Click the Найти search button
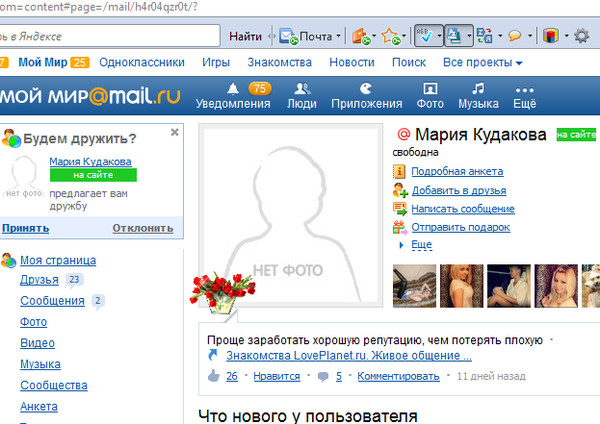 (x=245, y=36)
